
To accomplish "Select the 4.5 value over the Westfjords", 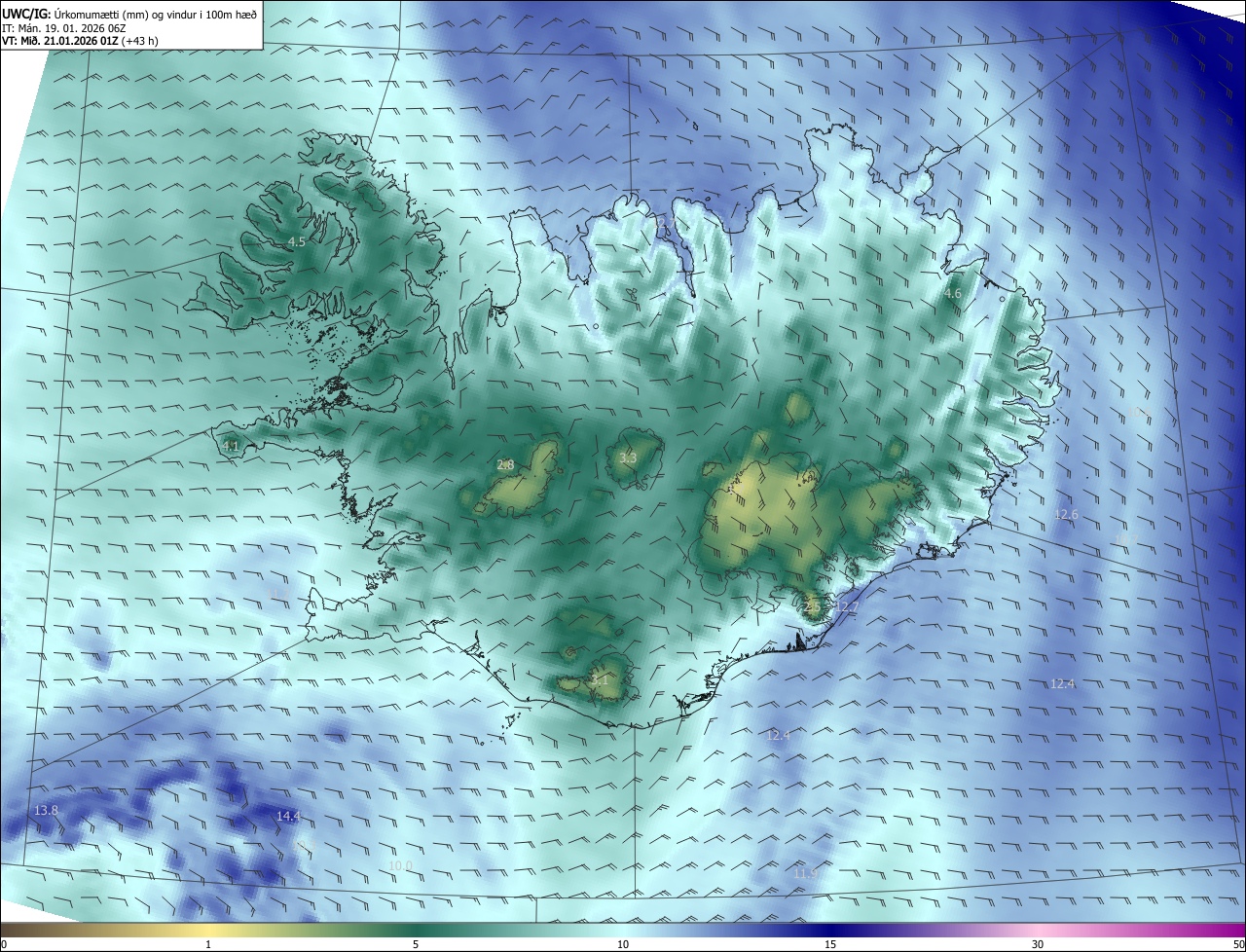I will coord(297,241).
